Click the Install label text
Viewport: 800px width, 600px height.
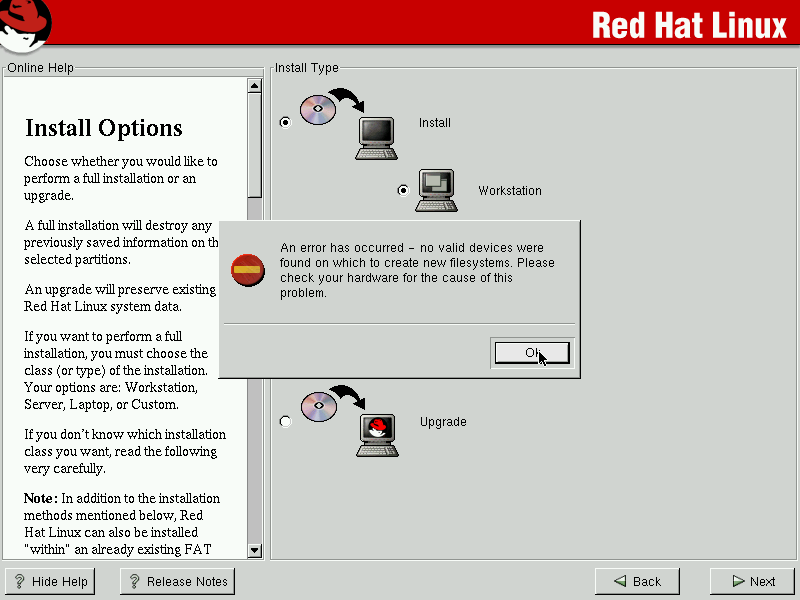click(435, 123)
